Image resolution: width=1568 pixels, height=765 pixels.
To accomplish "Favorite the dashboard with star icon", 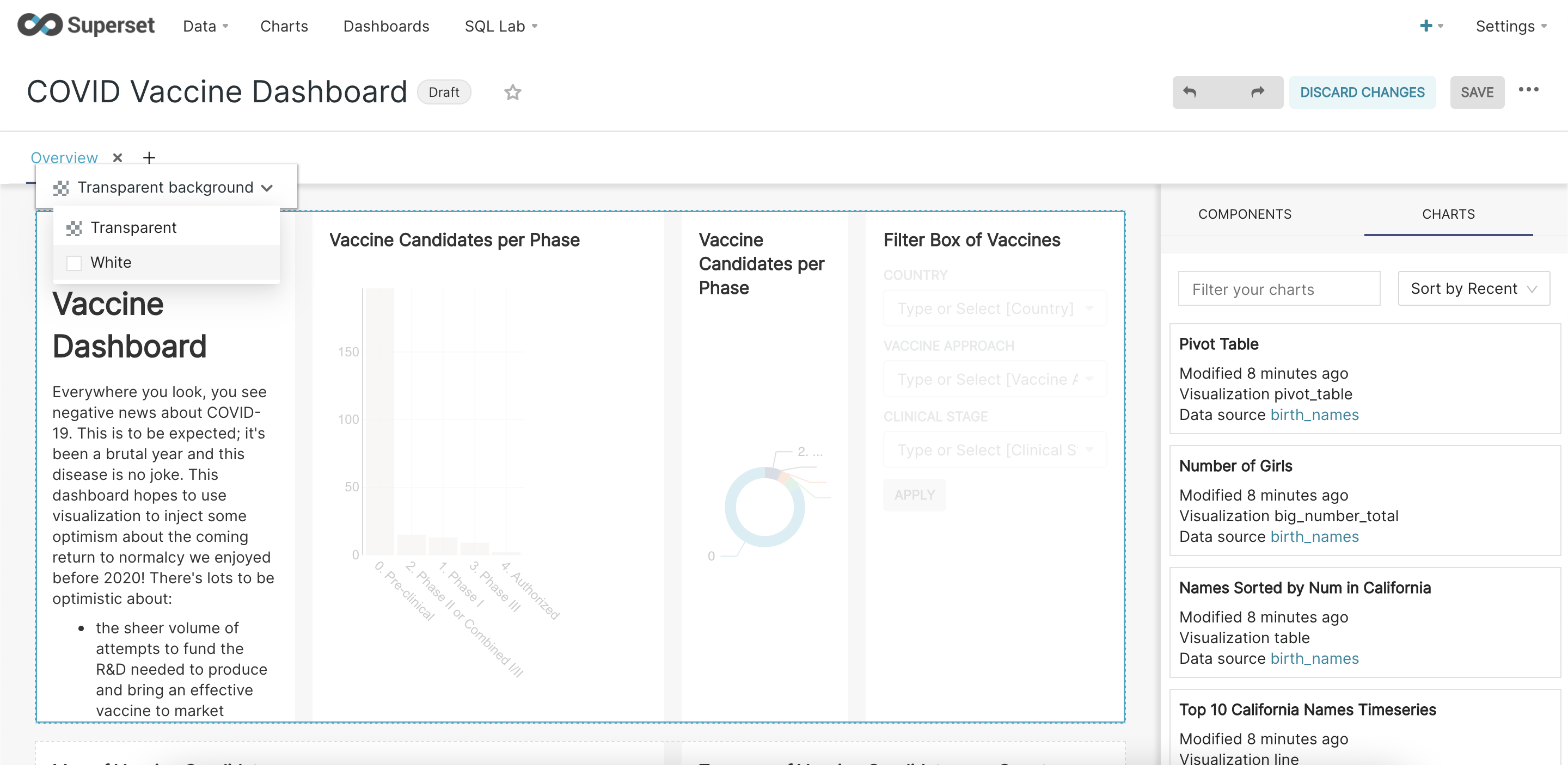I will (512, 92).
